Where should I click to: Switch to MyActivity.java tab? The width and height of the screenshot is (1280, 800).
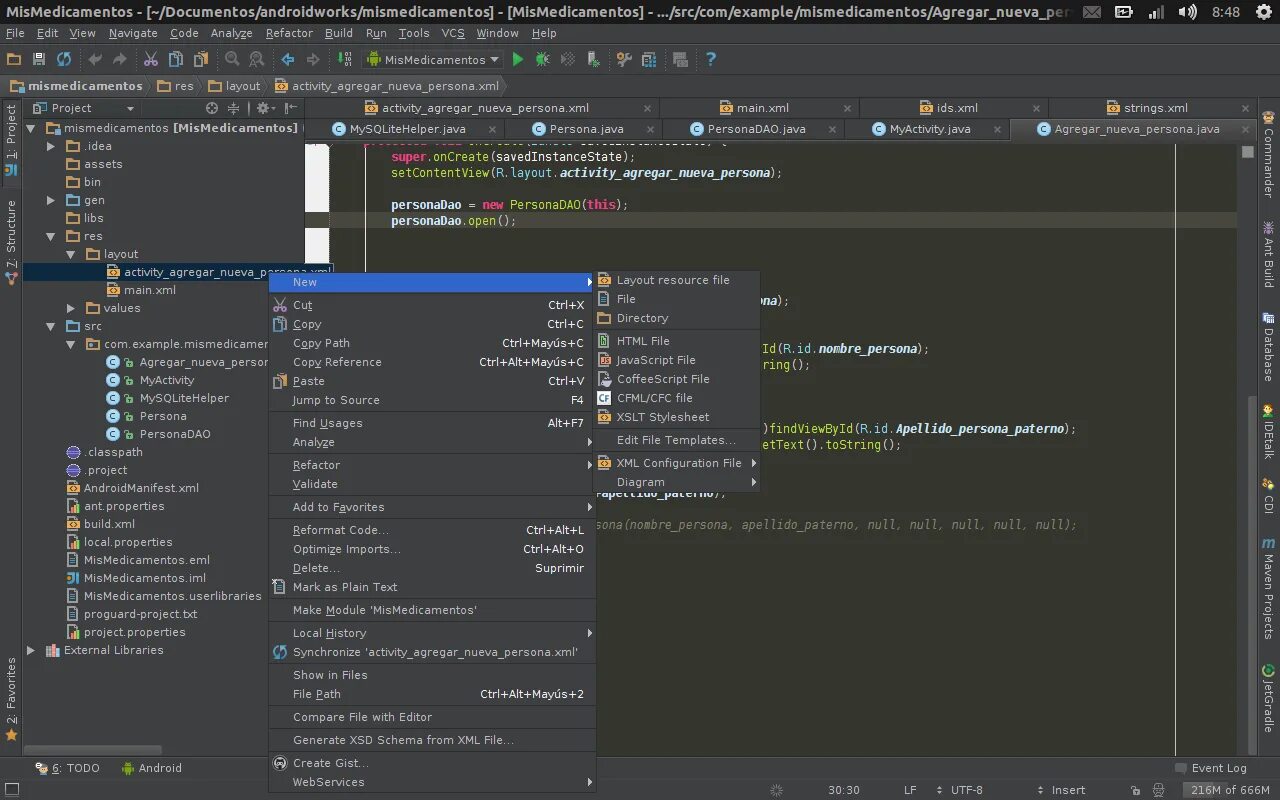pos(929,129)
